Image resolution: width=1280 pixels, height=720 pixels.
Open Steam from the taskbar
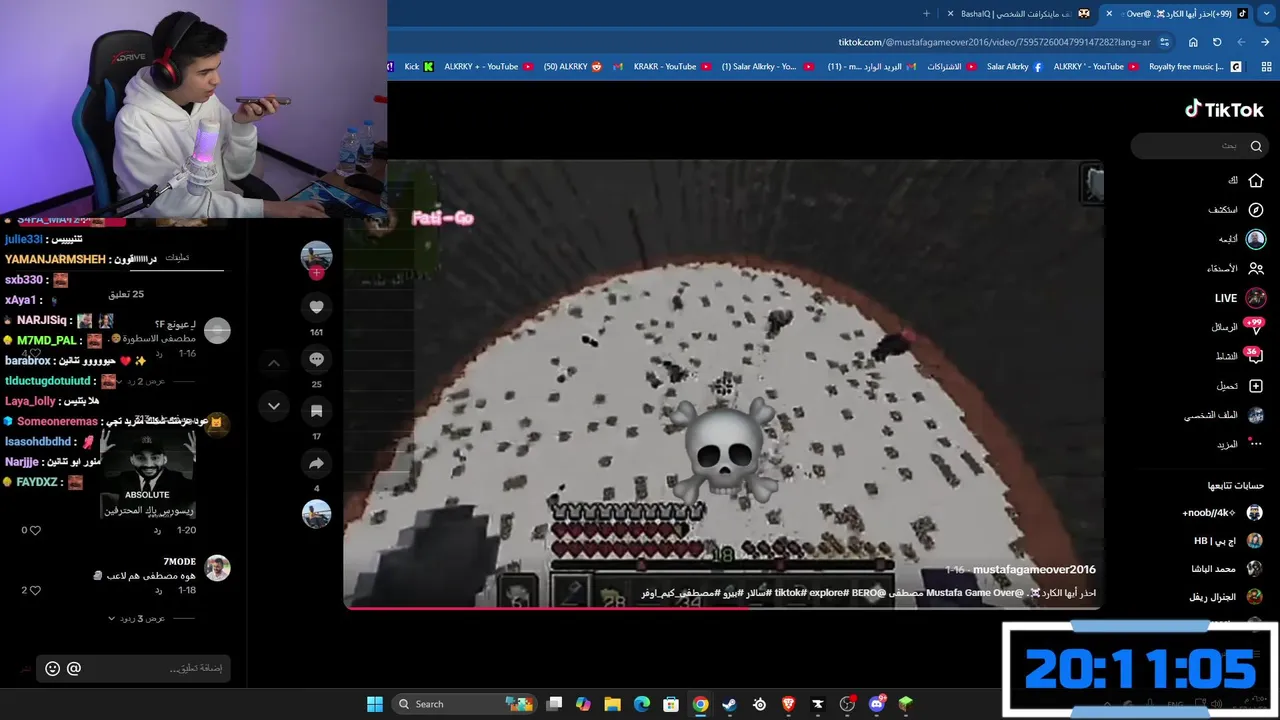click(x=729, y=704)
